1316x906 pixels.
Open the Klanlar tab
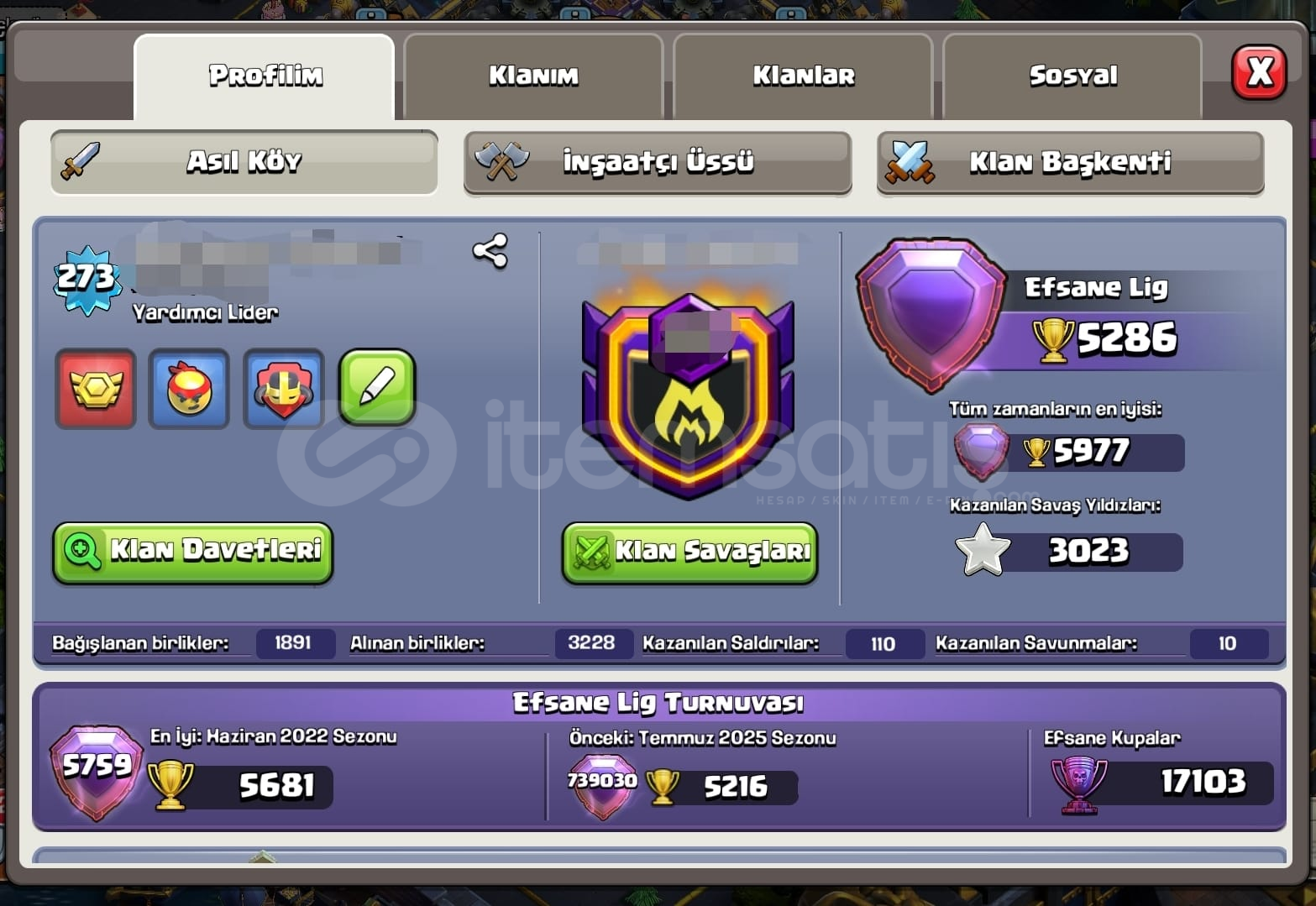coord(803,76)
